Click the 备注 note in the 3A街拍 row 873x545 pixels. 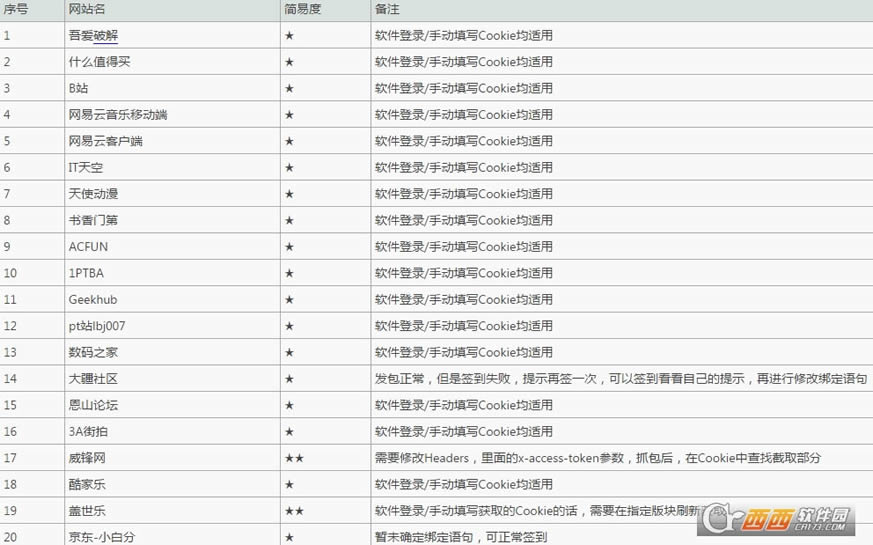[464, 431]
